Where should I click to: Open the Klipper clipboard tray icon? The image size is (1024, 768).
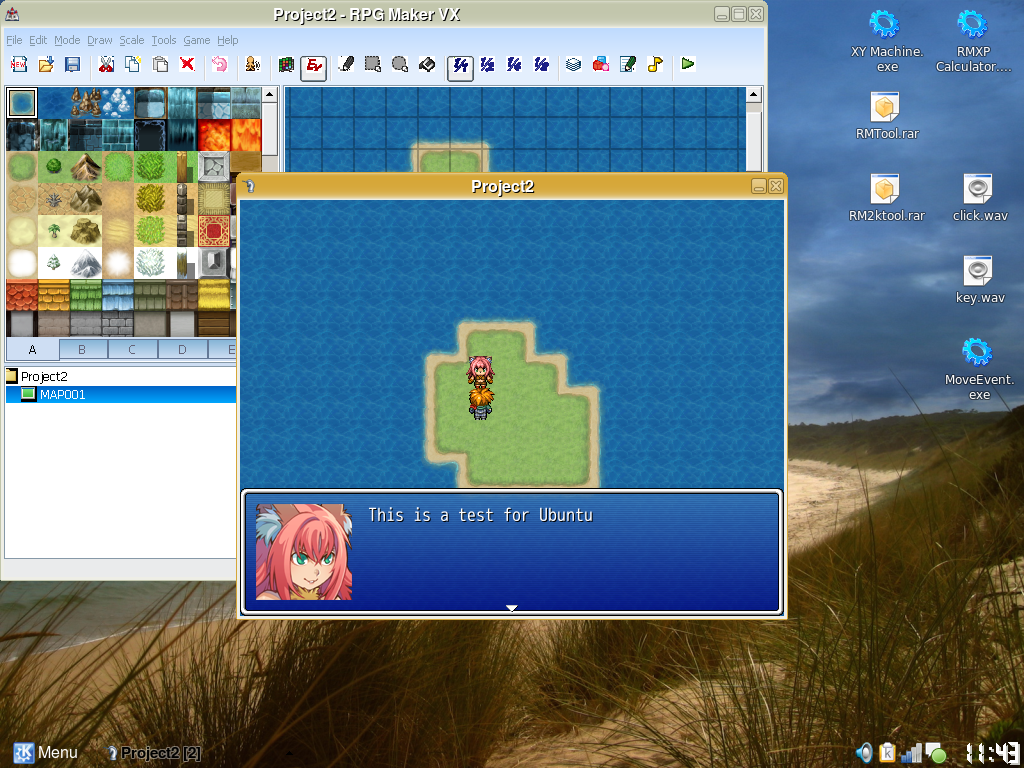[x=888, y=753]
